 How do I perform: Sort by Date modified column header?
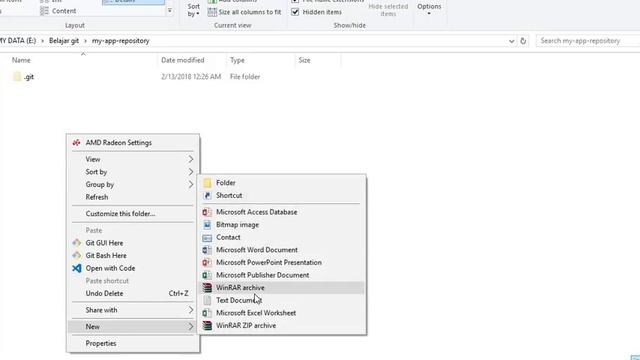pos(182,60)
